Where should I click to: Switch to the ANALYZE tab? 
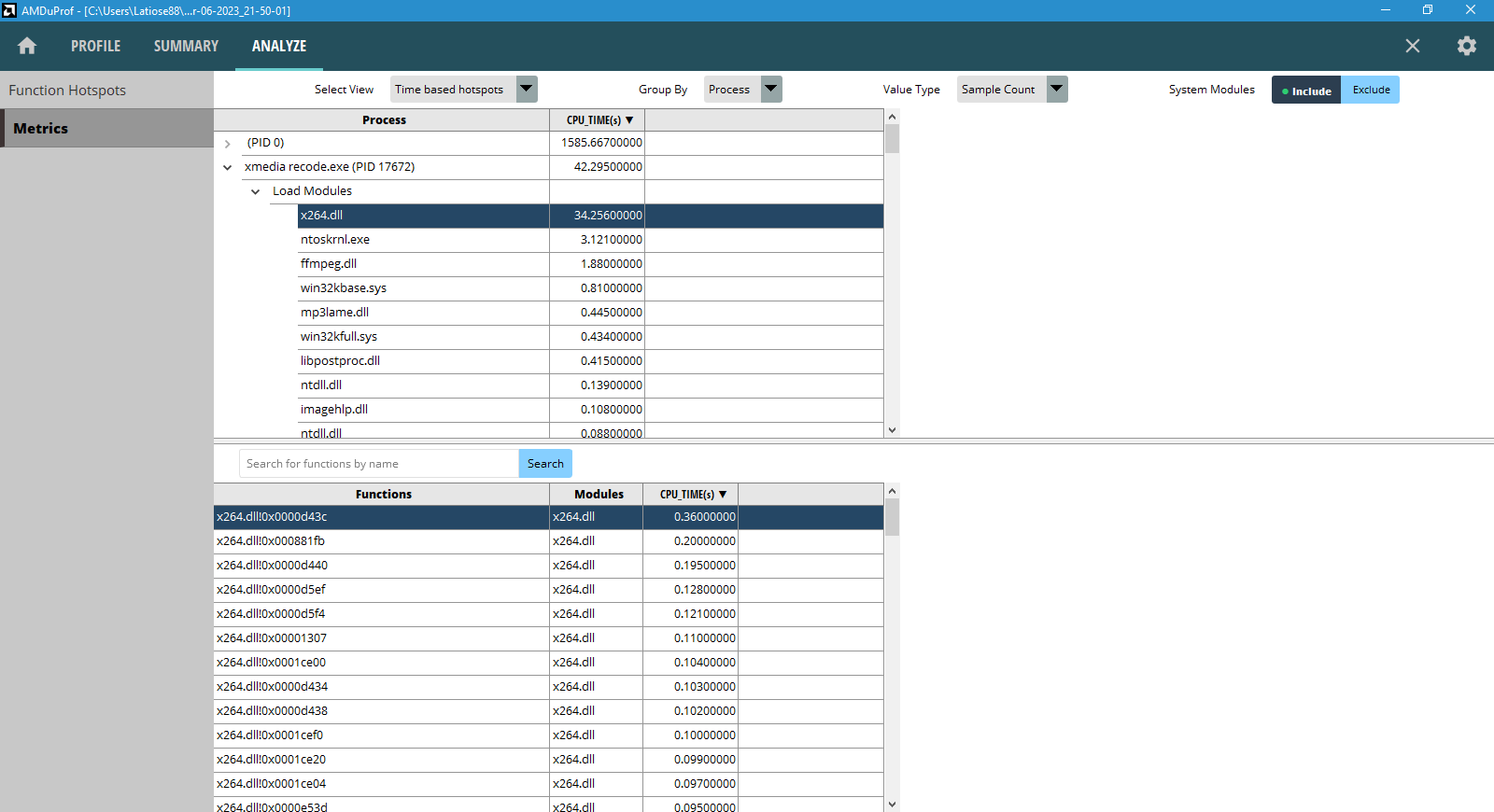(x=278, y=46)
